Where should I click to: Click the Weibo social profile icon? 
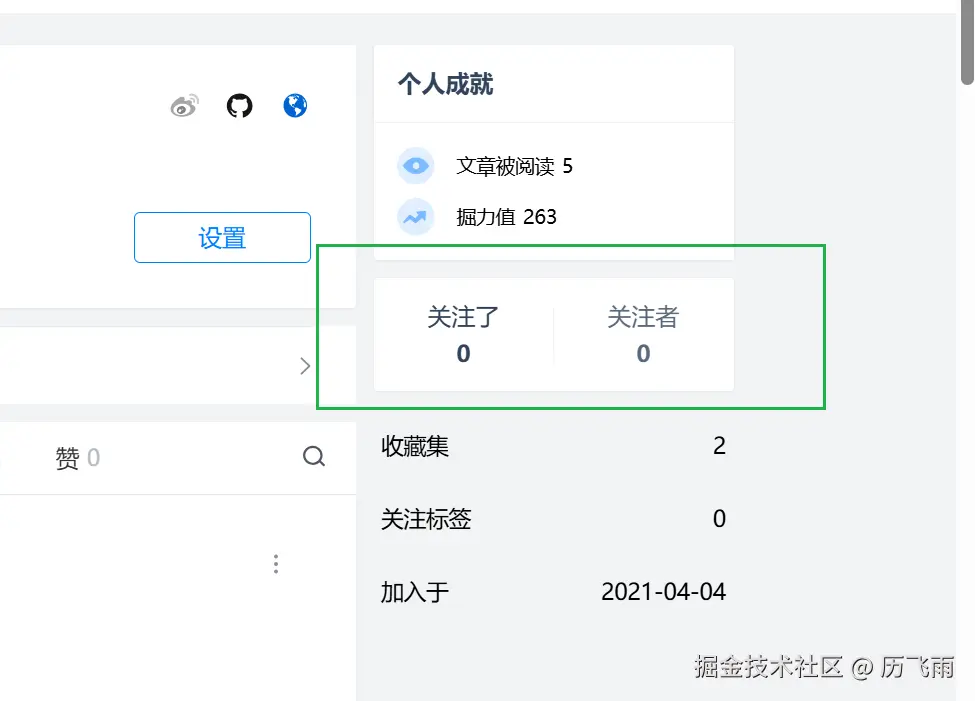(184, 106)
